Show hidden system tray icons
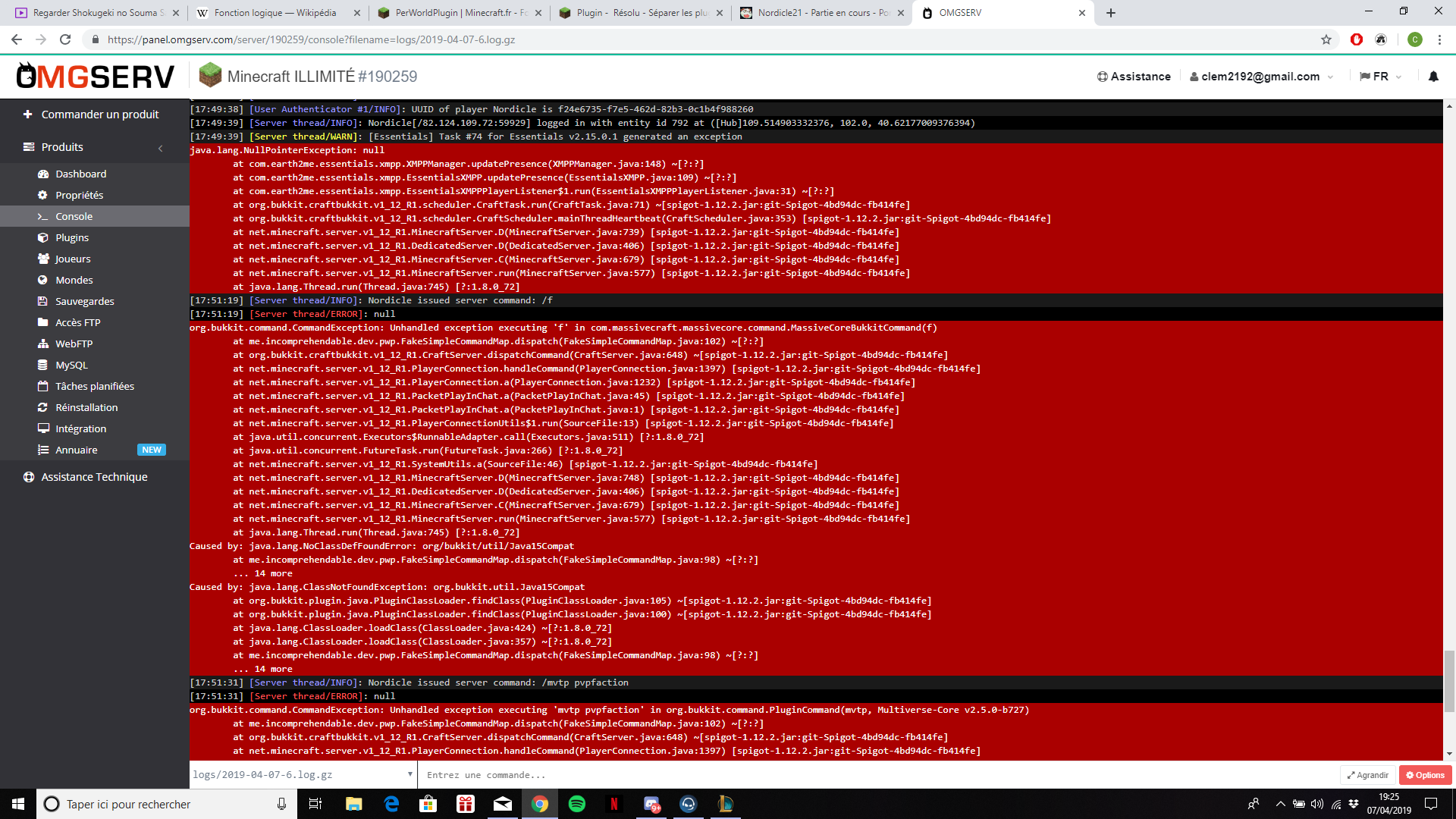The height and width of the screenshot is (819, 1456). coord(1281,804)
